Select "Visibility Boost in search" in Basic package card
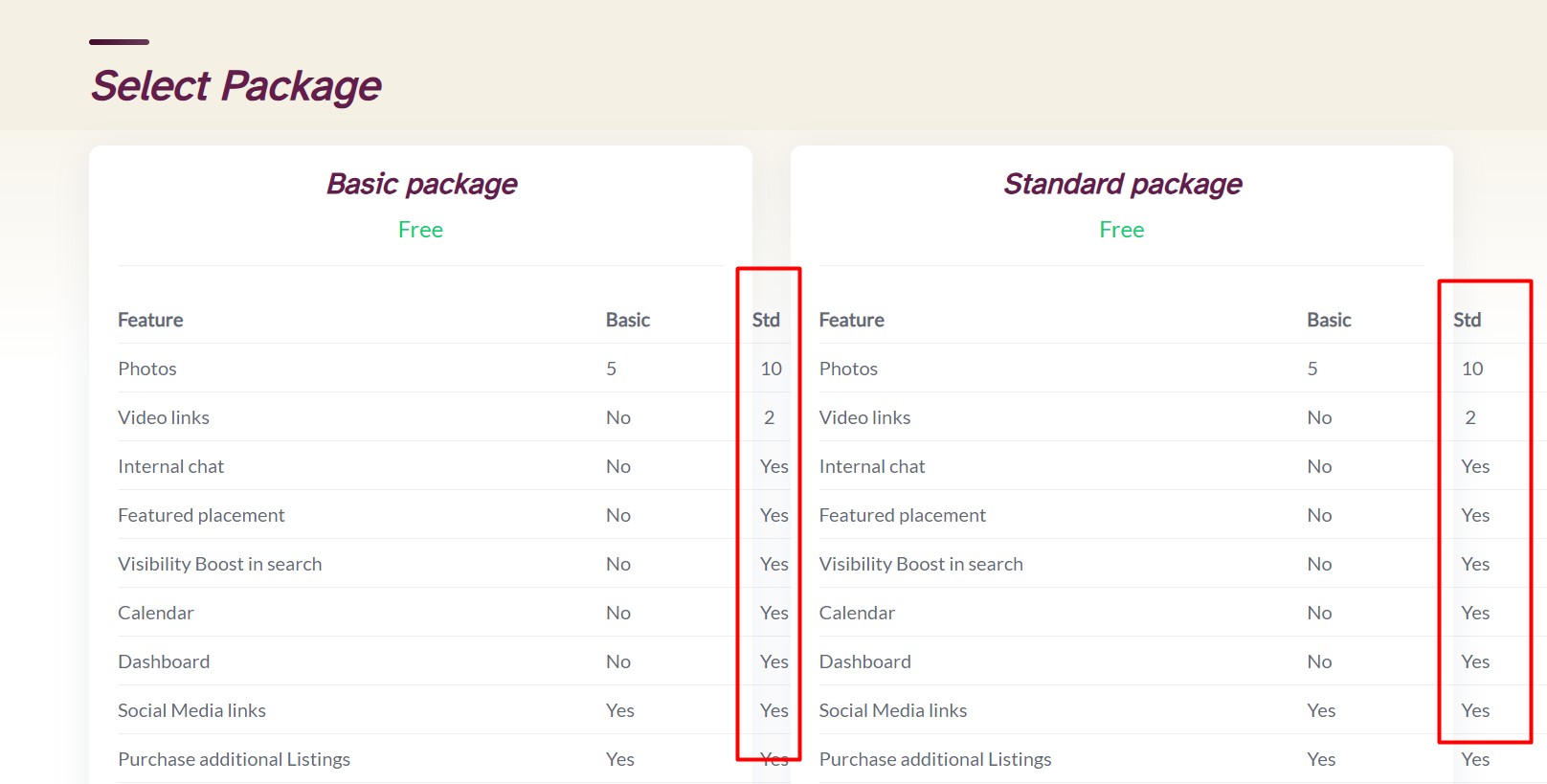The image size is (1547, 784). pyautogui.click(x=219, y=564)
